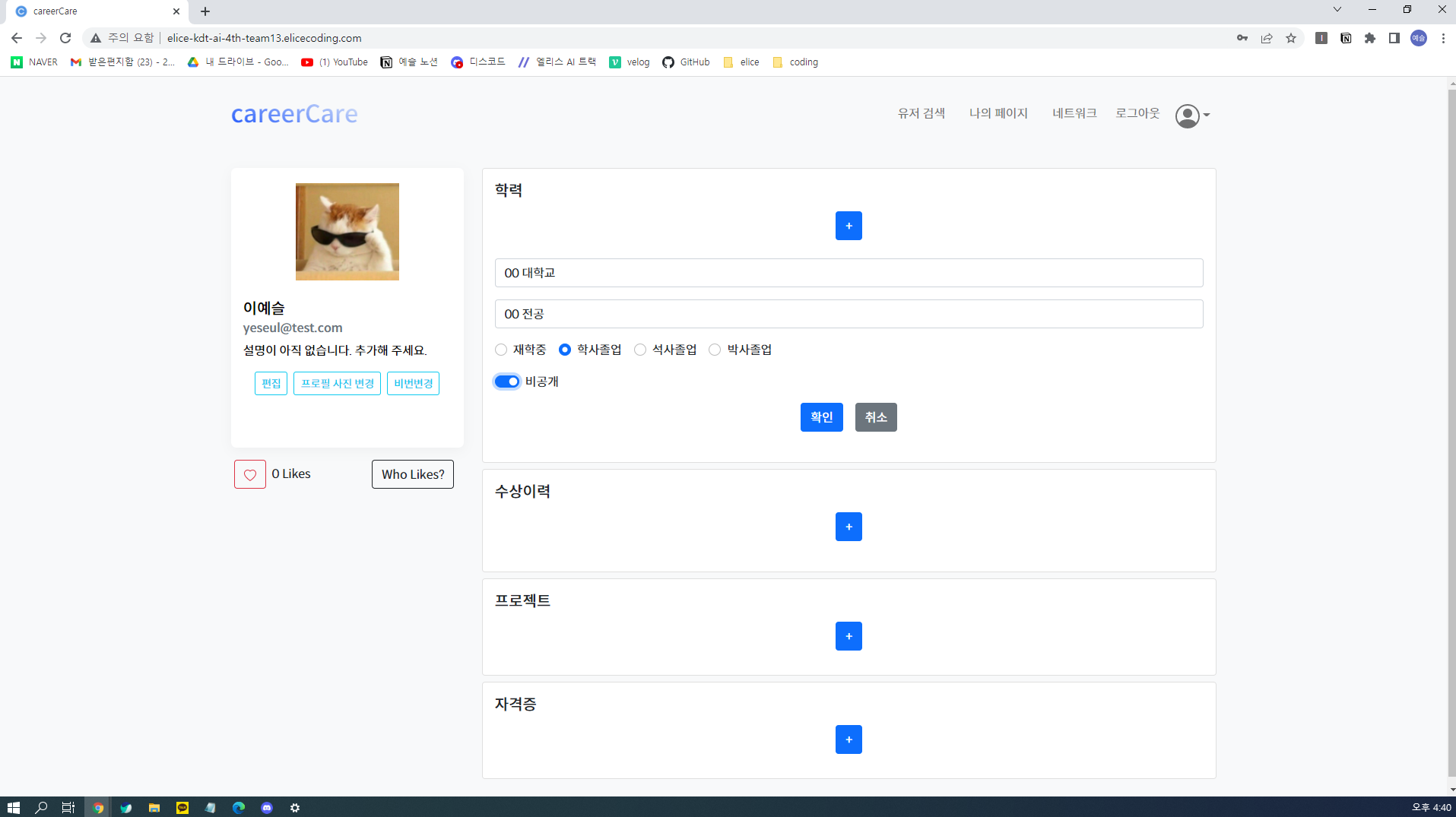
Task: Open Chrome extensions puzzle icon
Action: pos(1370,38)
